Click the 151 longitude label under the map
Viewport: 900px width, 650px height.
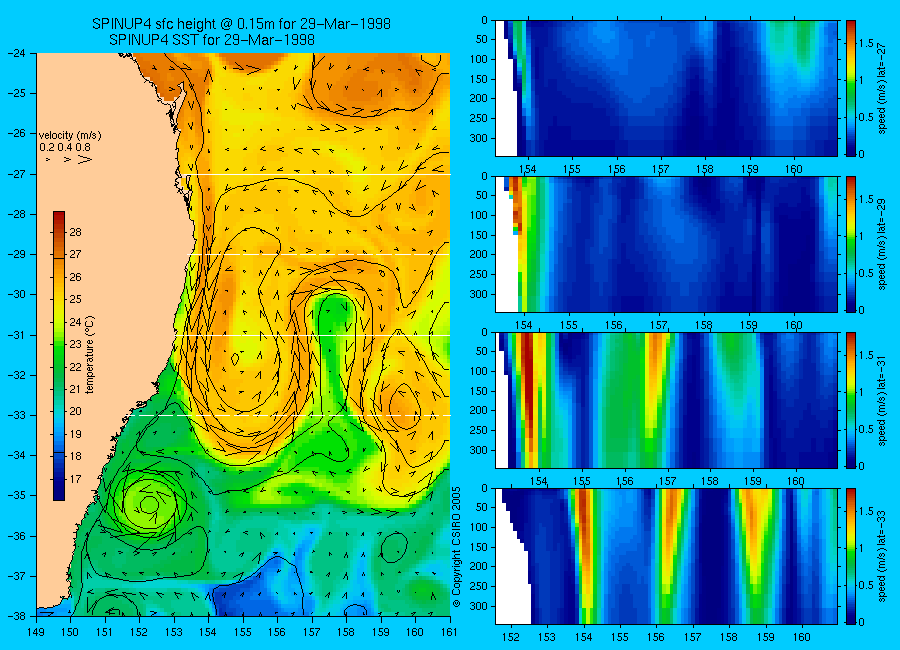click(x=105, y=632)
